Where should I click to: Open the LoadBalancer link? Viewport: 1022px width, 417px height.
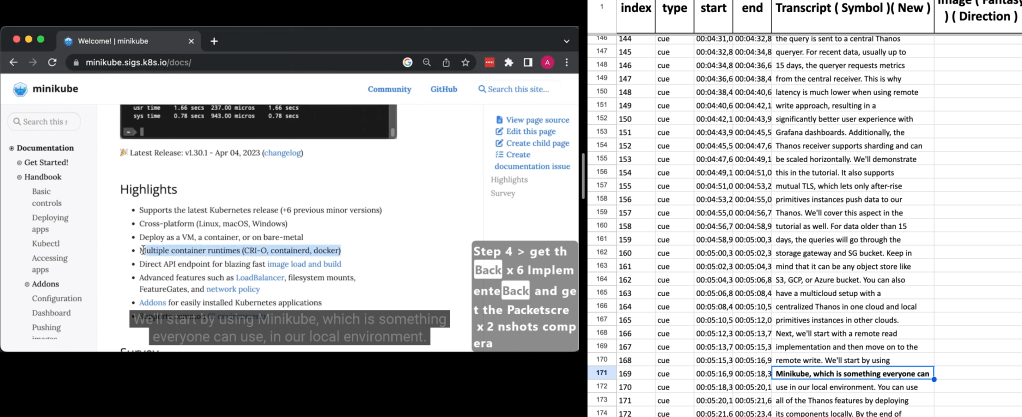coord(260,278)
